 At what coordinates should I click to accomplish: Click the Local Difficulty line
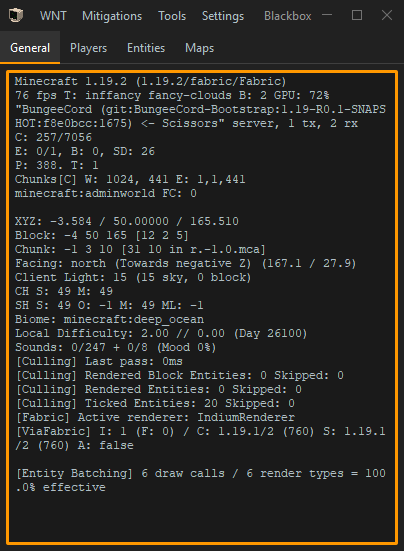point(161,333)
